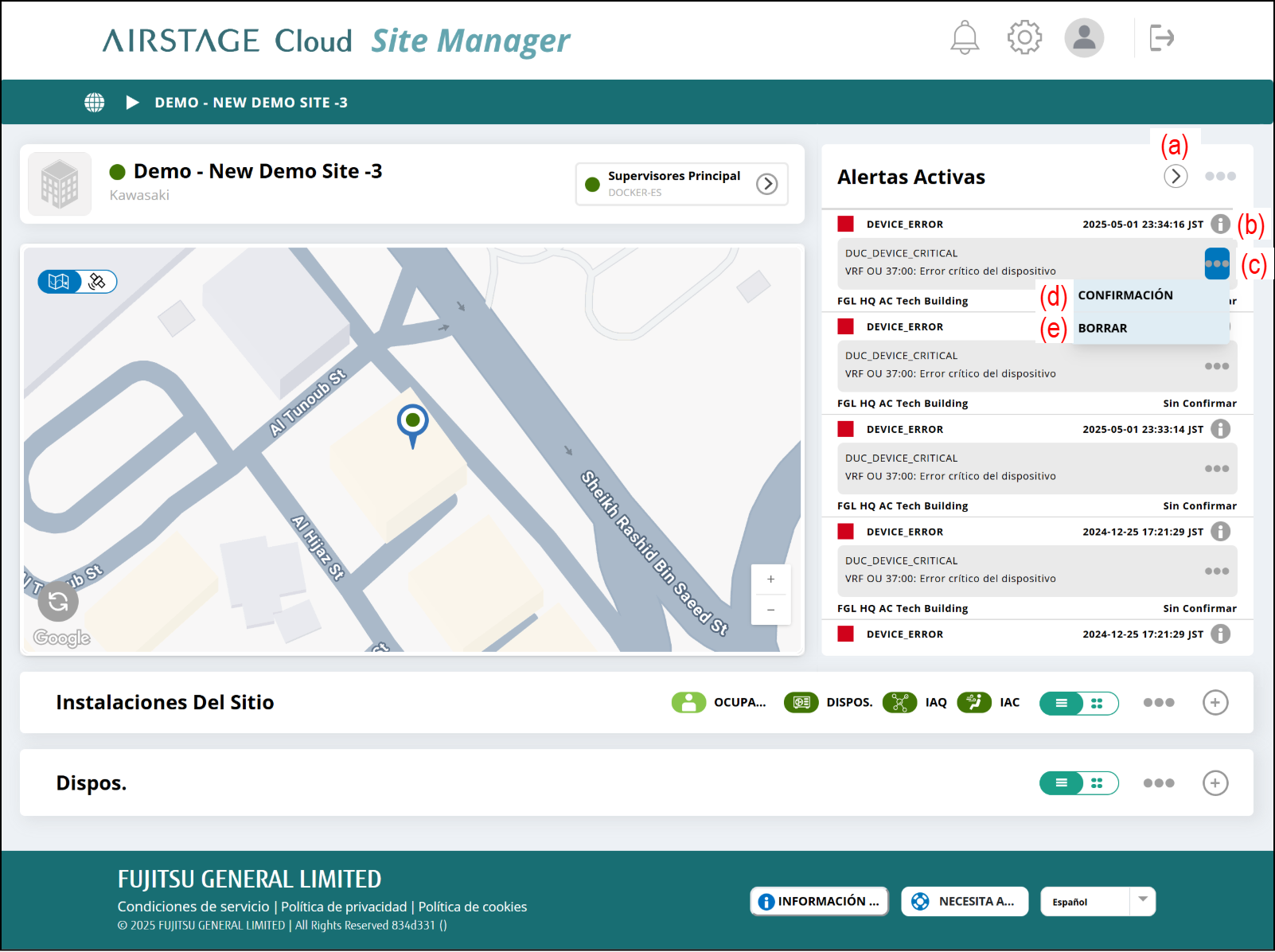
Task: Switch Dispos. section to grid view
Action: (1098, 783)
